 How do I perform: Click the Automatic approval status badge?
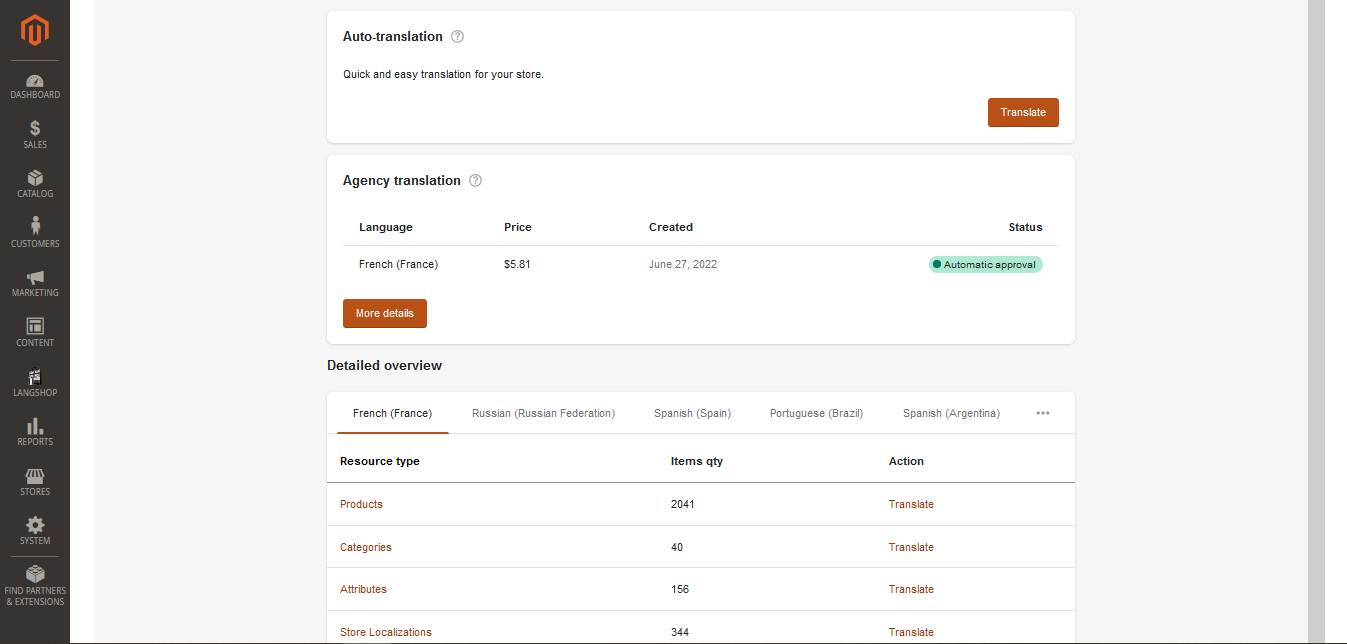[x=986, y=265]
